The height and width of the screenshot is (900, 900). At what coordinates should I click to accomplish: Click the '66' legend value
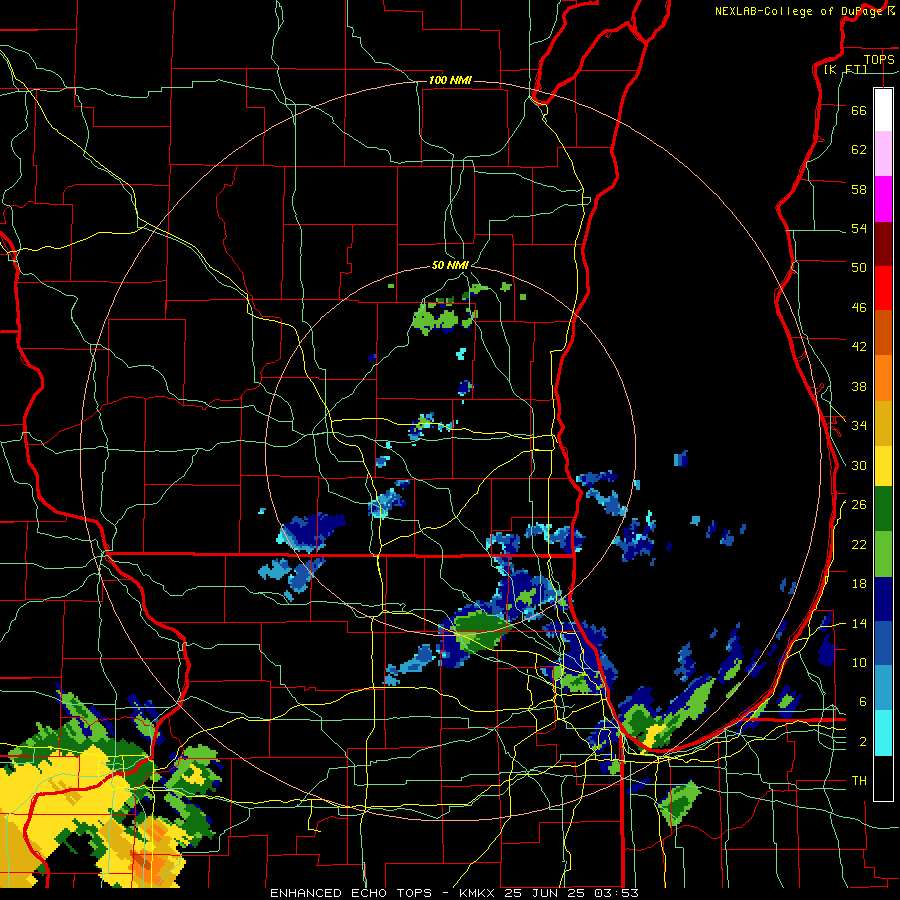click(859, 110)
